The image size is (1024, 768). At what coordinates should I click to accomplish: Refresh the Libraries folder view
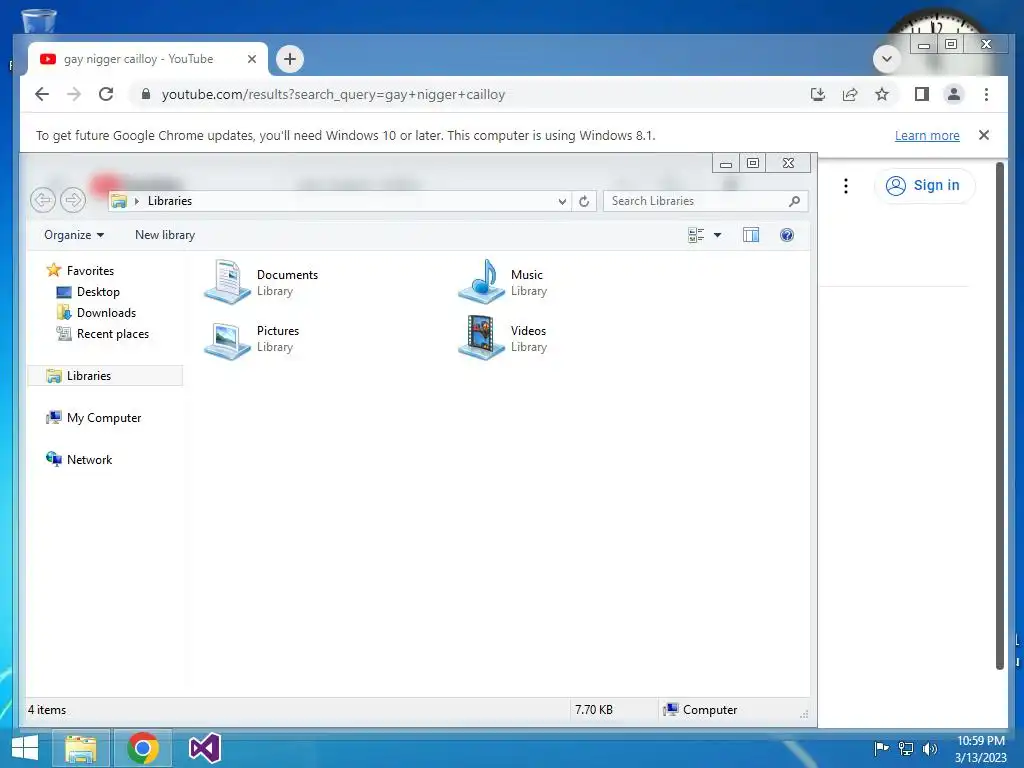click(x=584, y=201)
